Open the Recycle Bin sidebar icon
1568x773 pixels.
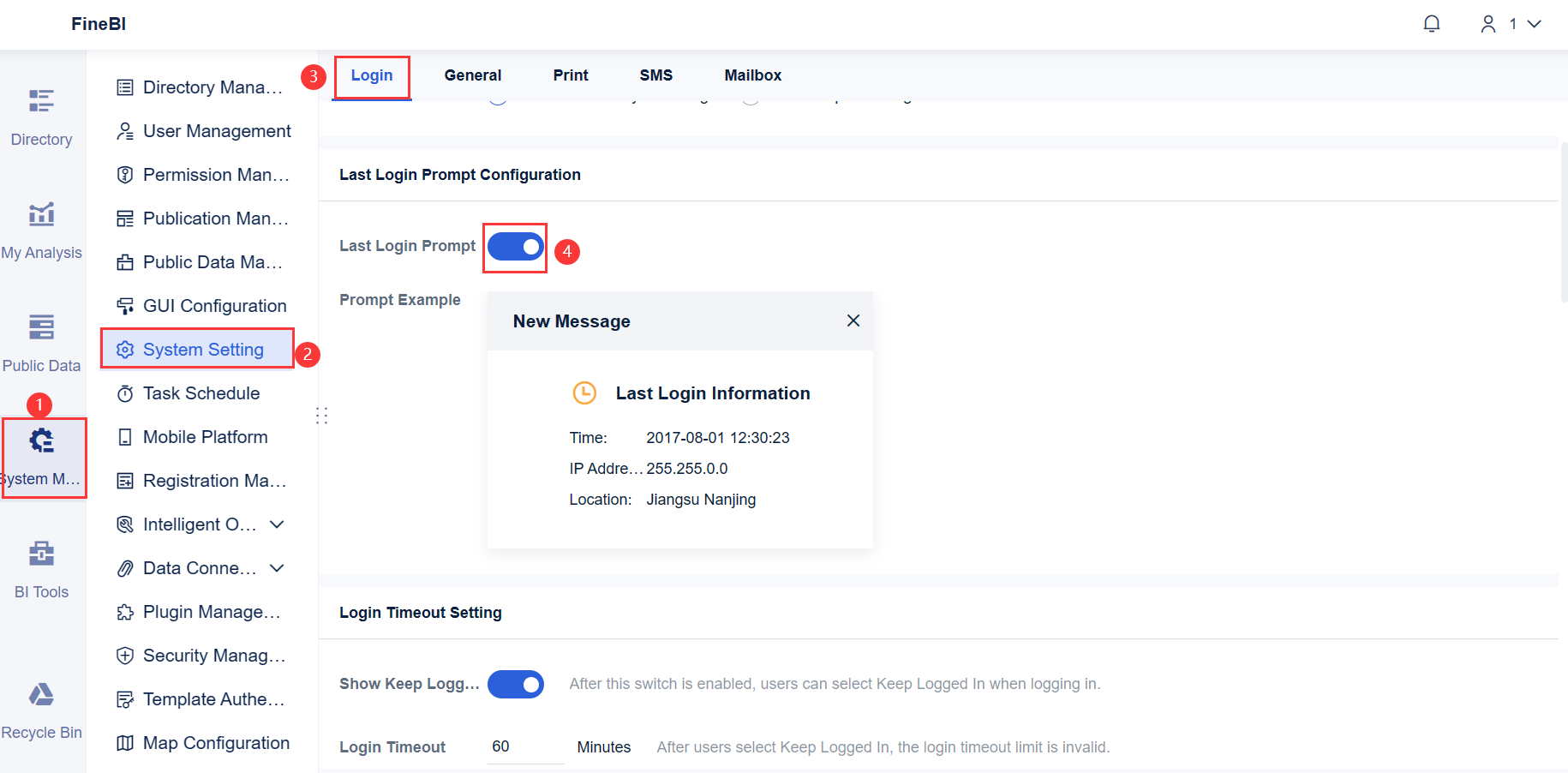41,694
